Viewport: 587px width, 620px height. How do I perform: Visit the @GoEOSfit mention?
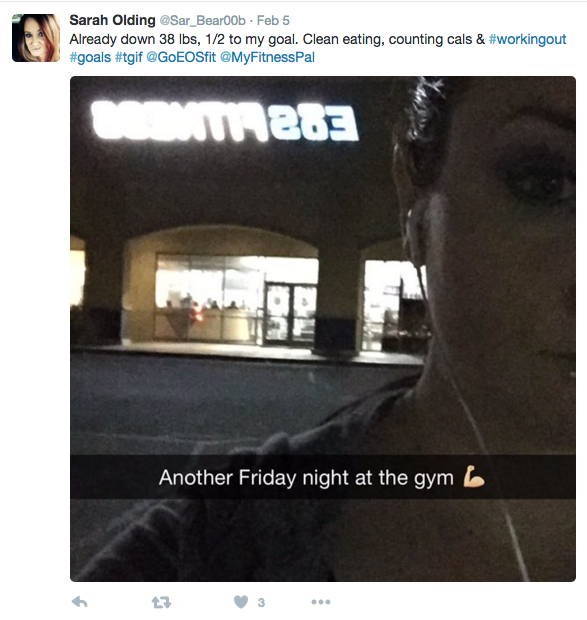pos(181,57)
